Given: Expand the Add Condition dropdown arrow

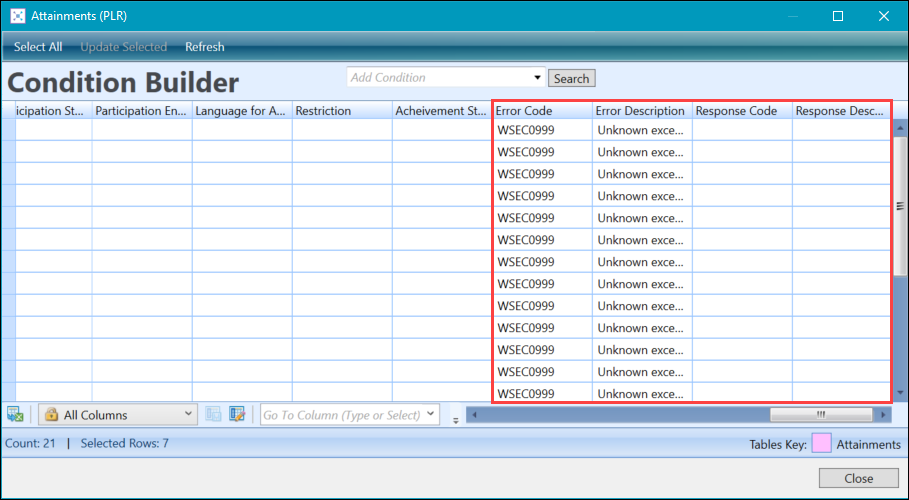Looking at the screenshot, I should coord(537,77).
